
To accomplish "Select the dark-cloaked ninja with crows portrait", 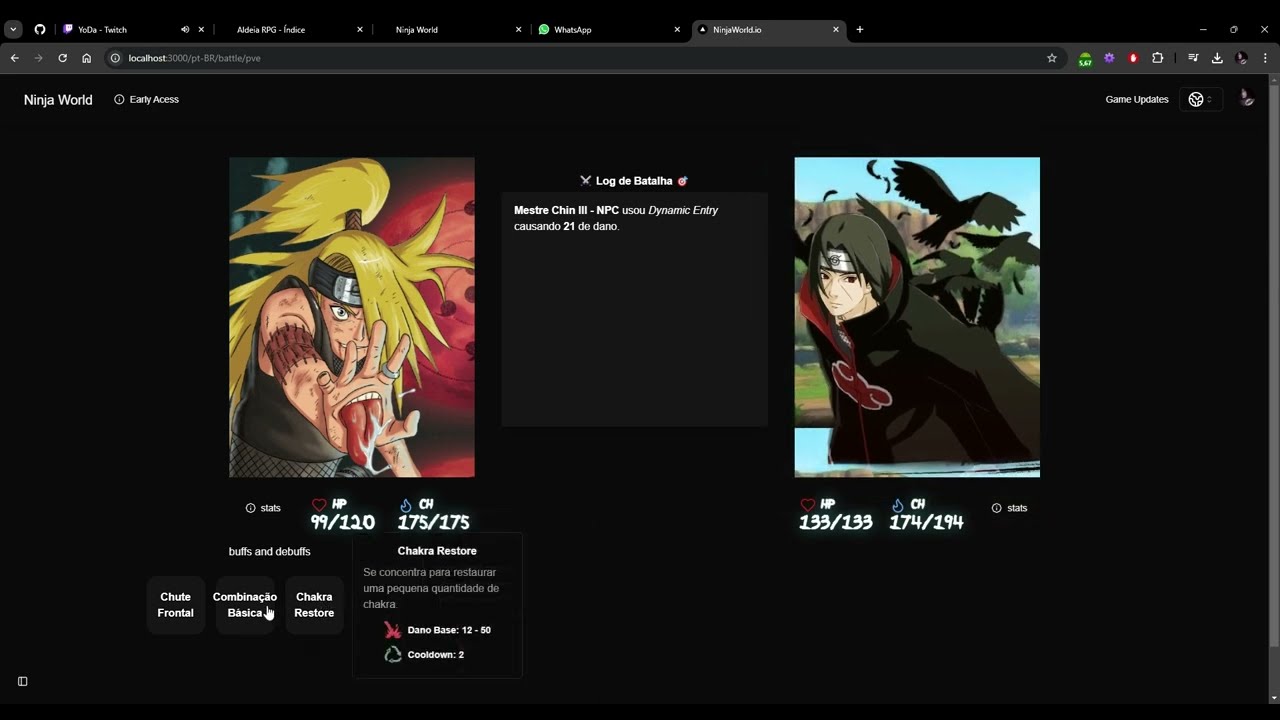I will click(x=917, y=317).
